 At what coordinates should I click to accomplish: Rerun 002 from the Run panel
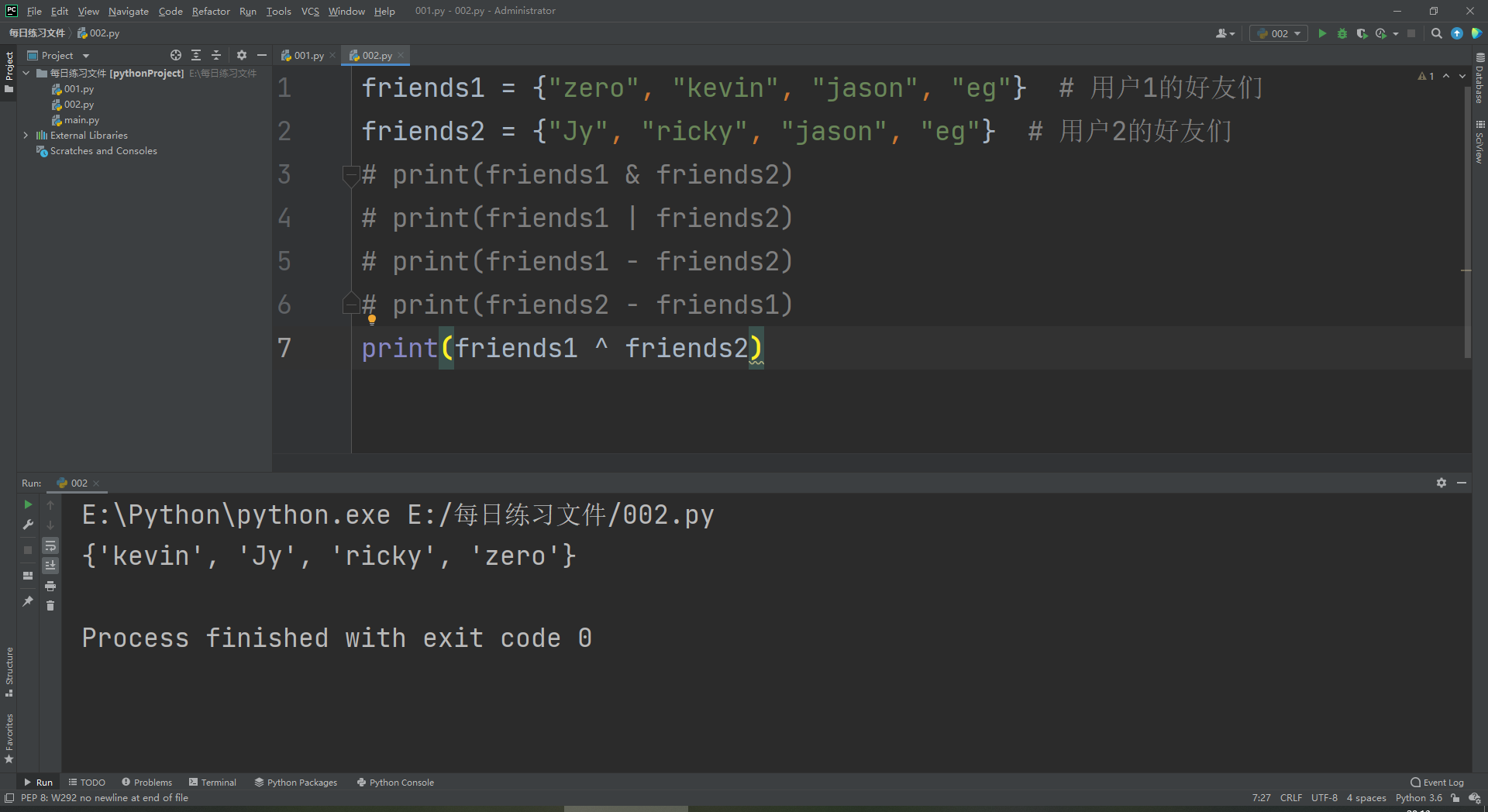28,504
